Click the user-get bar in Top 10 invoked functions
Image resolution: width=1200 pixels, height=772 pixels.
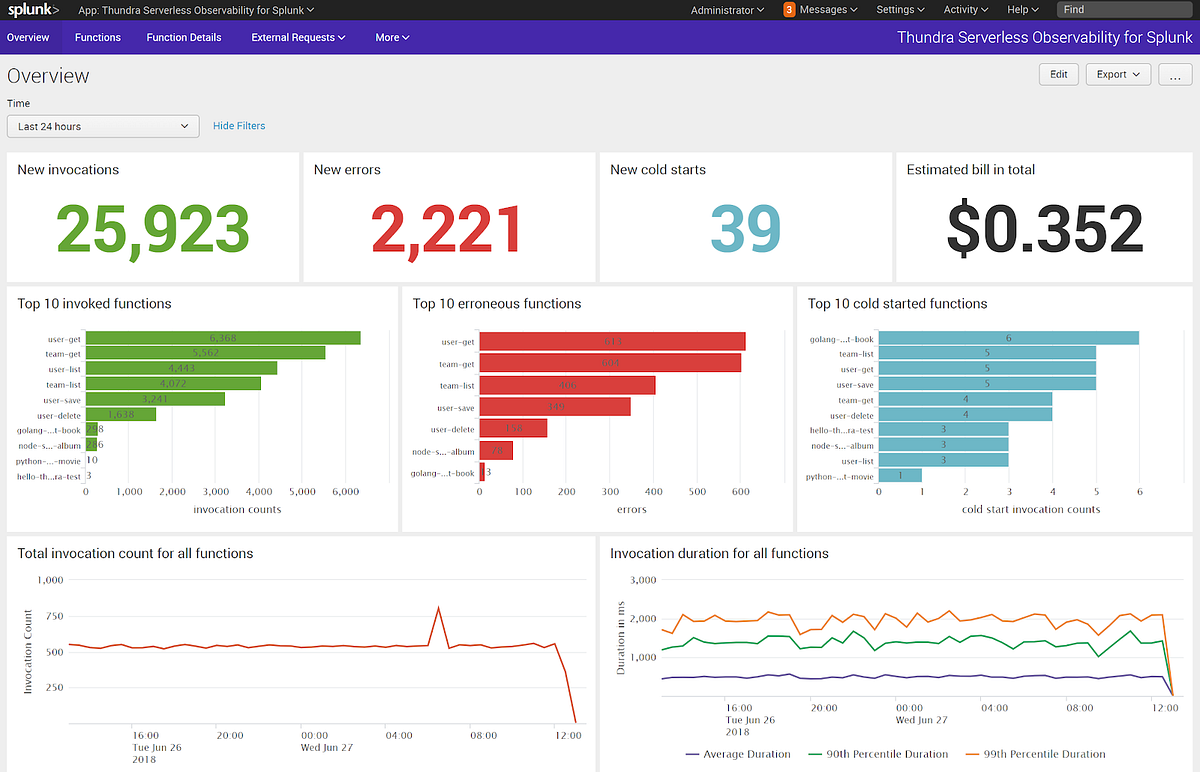(x=220, y=337)
